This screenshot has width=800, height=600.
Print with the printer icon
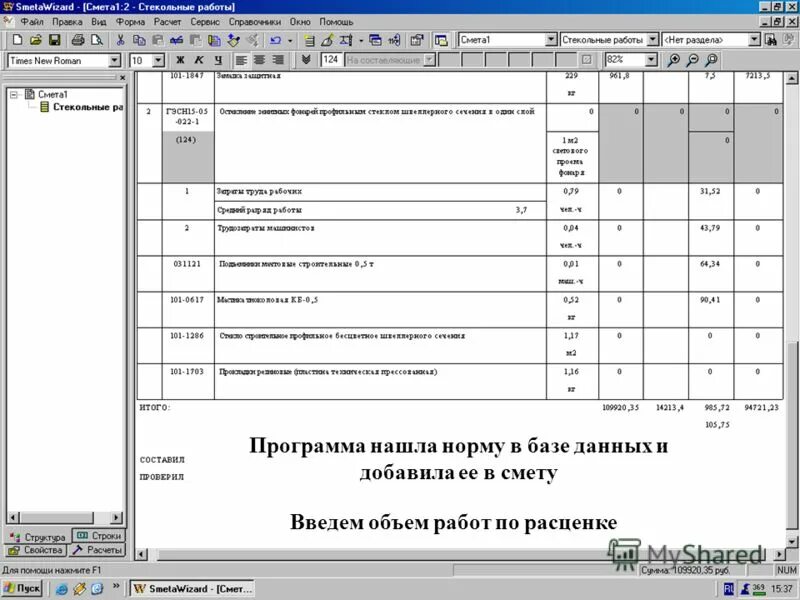[78, 40]
